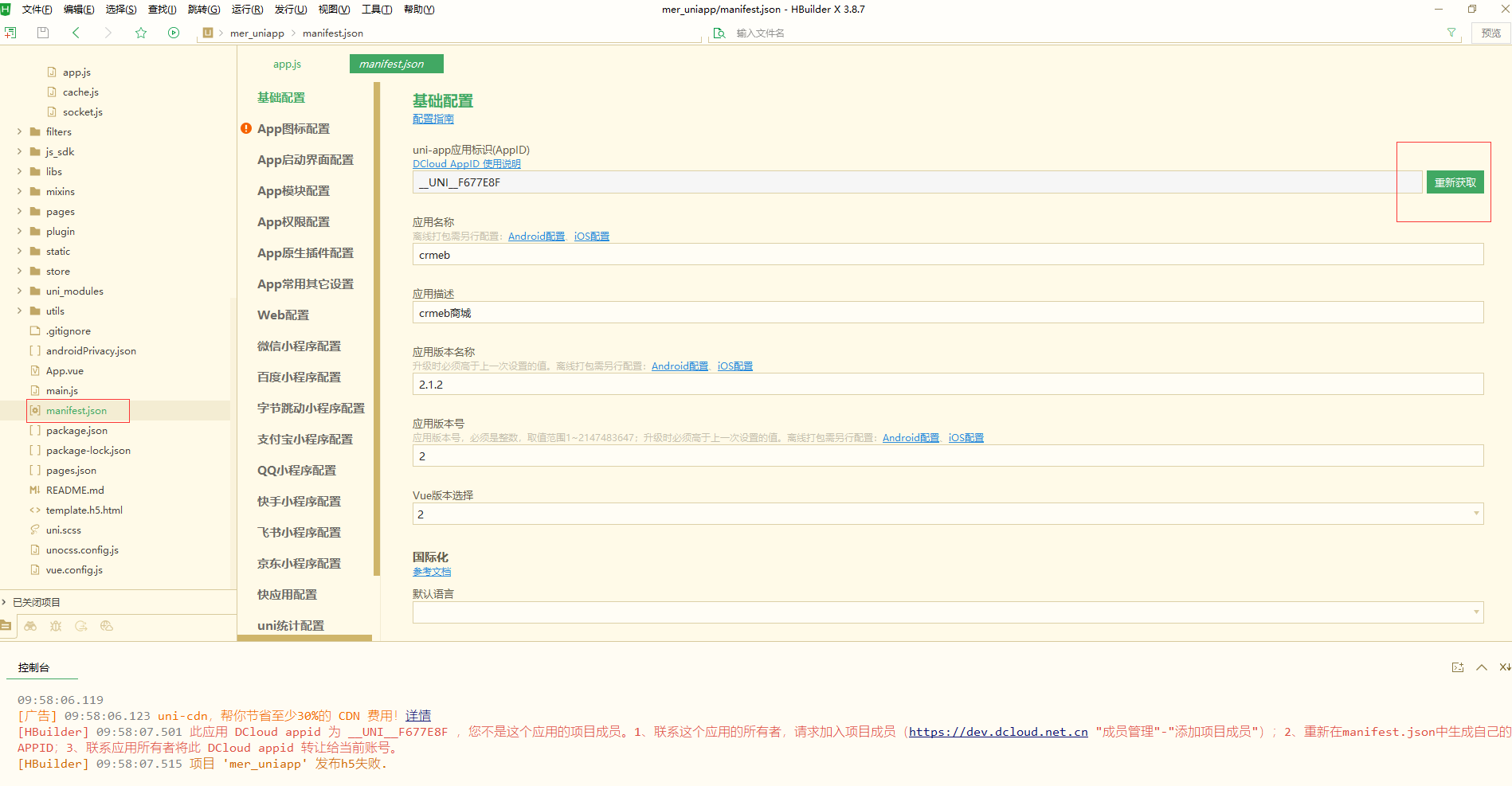Click the 应用版本名称 field showing 2.1.2
Viewport: 1512px width, 786px height.
[948, 384]
